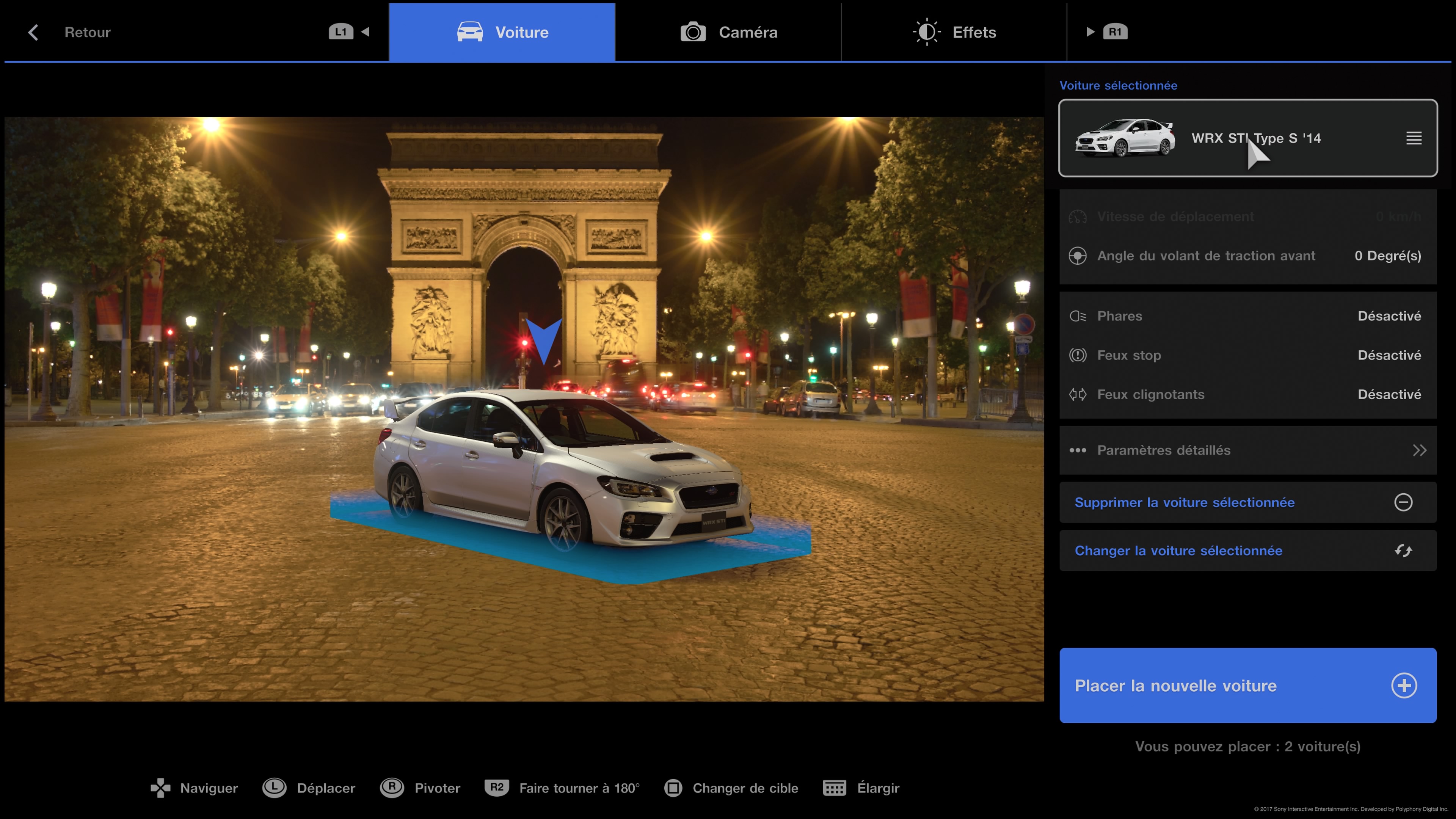Click the three dots icon by Paramètres détaillés

click(x=1077, y=450)
